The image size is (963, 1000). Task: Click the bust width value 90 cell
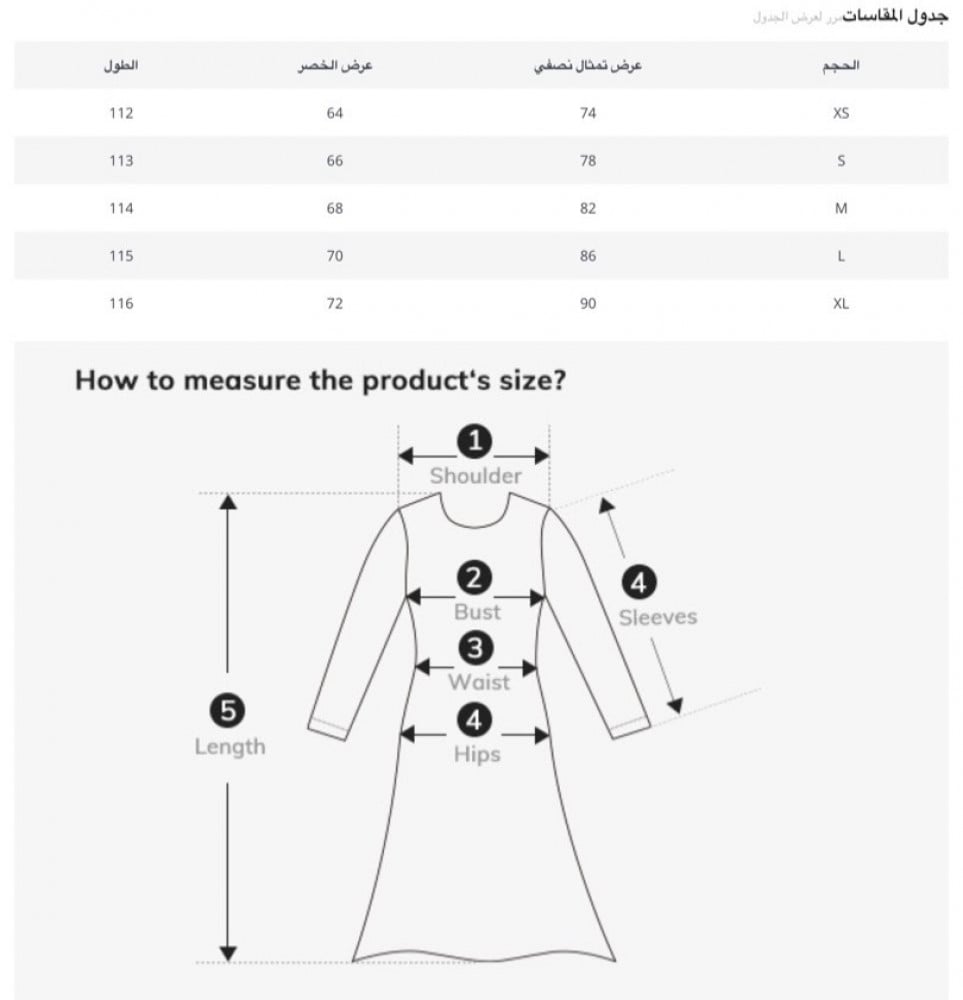coord(588,304)
